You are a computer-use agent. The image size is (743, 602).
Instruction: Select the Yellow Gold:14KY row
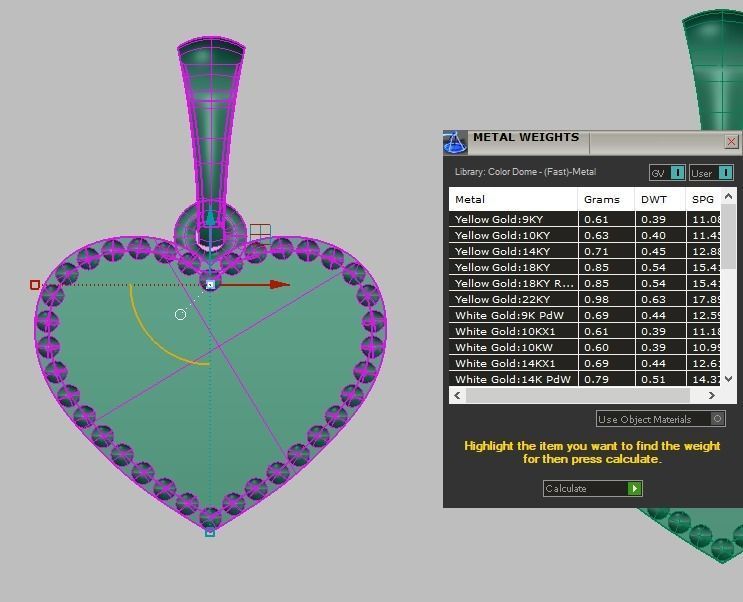pos(585,251)
